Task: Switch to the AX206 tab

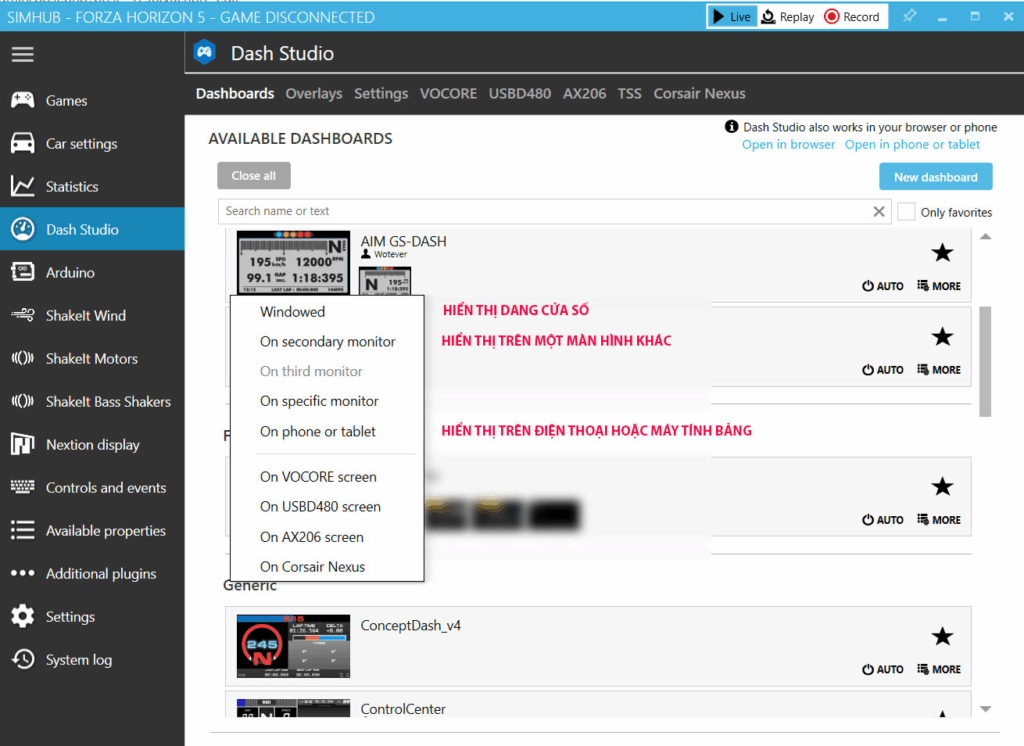Action: click(x=584, y=93)
